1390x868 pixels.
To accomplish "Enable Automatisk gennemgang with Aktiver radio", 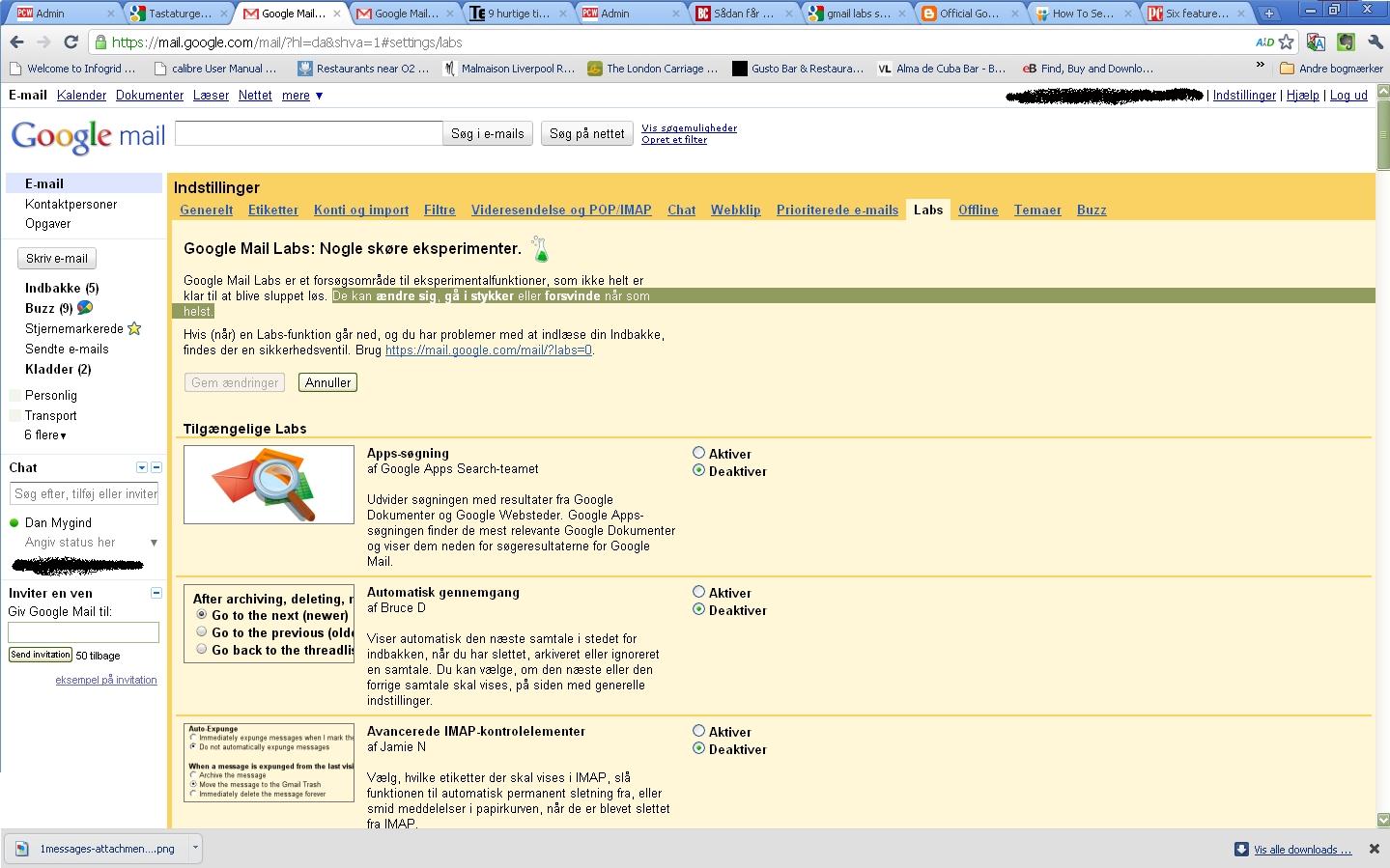I will coord(698,592).
